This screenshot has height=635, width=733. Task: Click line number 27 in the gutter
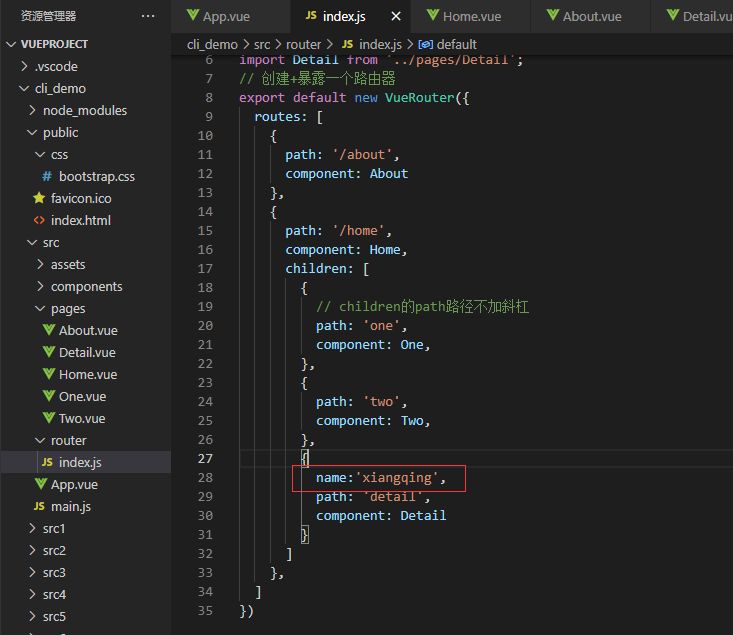click(205, 459)
